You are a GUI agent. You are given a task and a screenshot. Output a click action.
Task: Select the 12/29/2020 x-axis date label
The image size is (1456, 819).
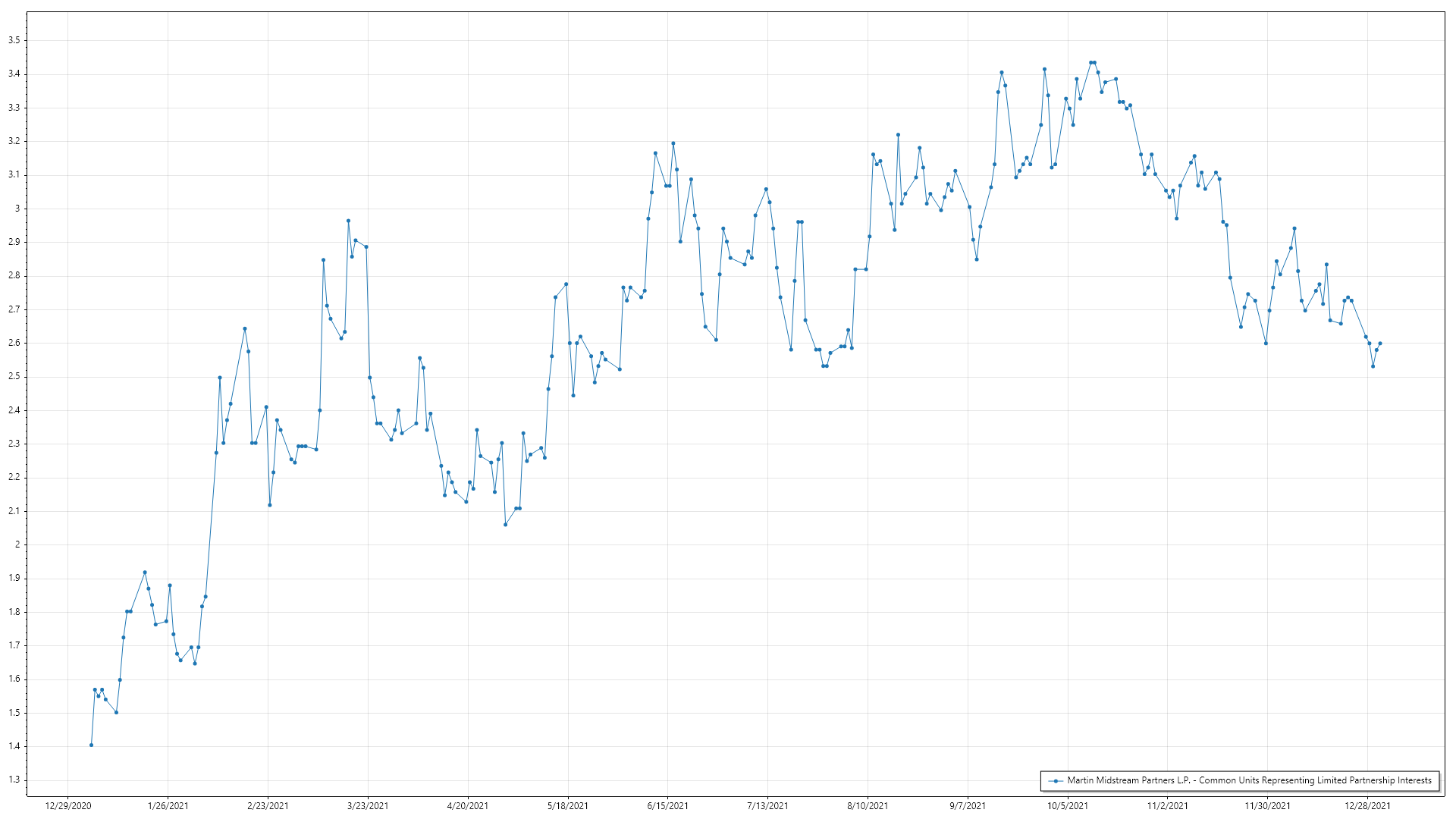click(68, 805)
